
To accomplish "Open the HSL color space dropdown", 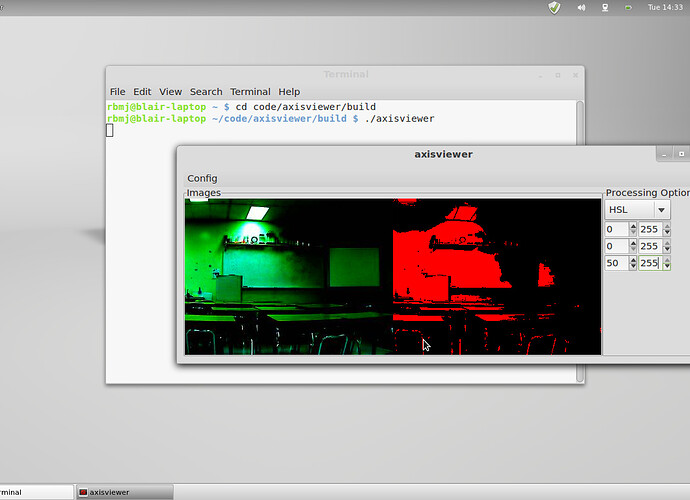I will (637, 210).
